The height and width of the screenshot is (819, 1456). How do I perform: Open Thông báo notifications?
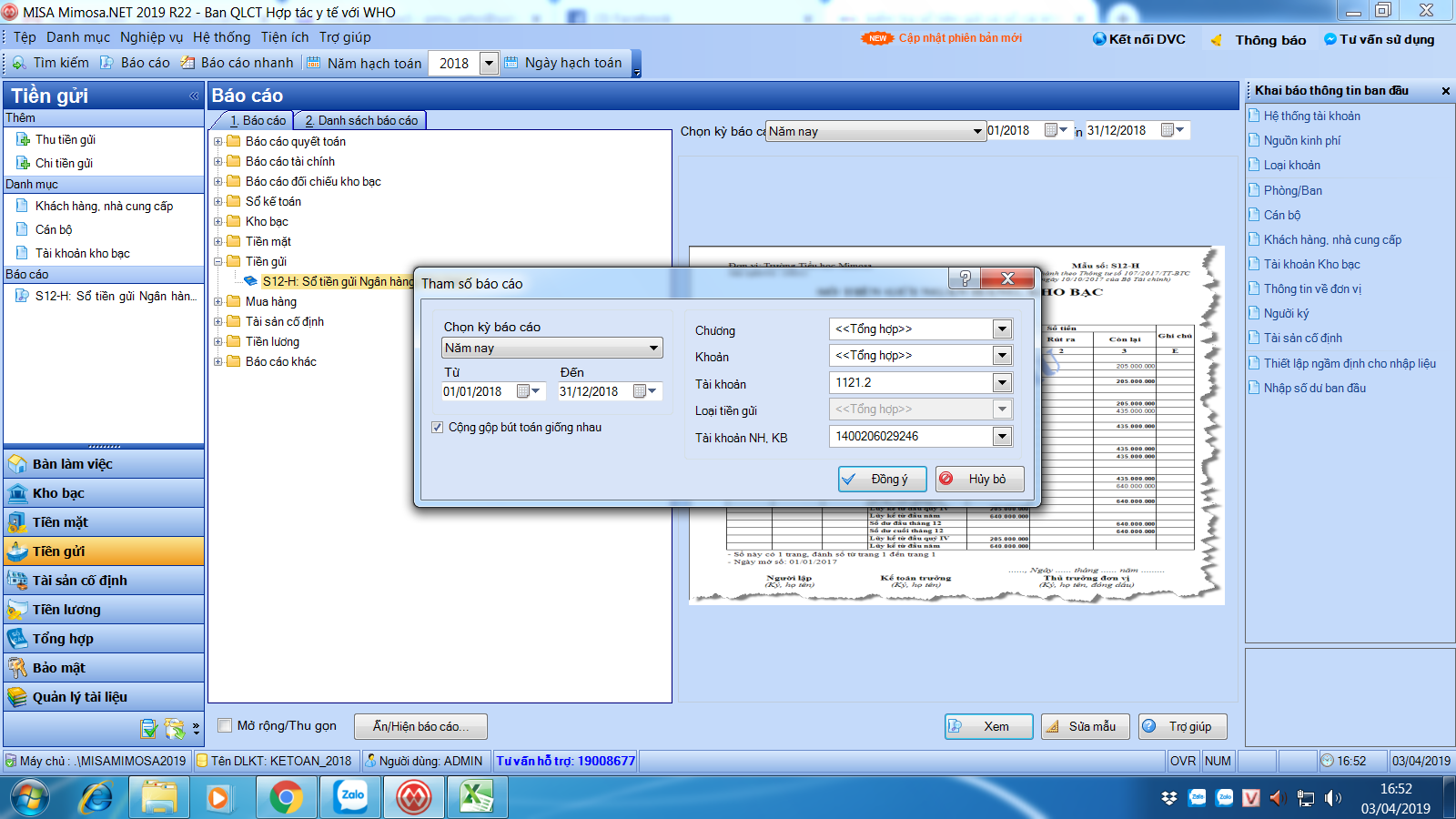pyautogui.click(x=1259, y=40)
